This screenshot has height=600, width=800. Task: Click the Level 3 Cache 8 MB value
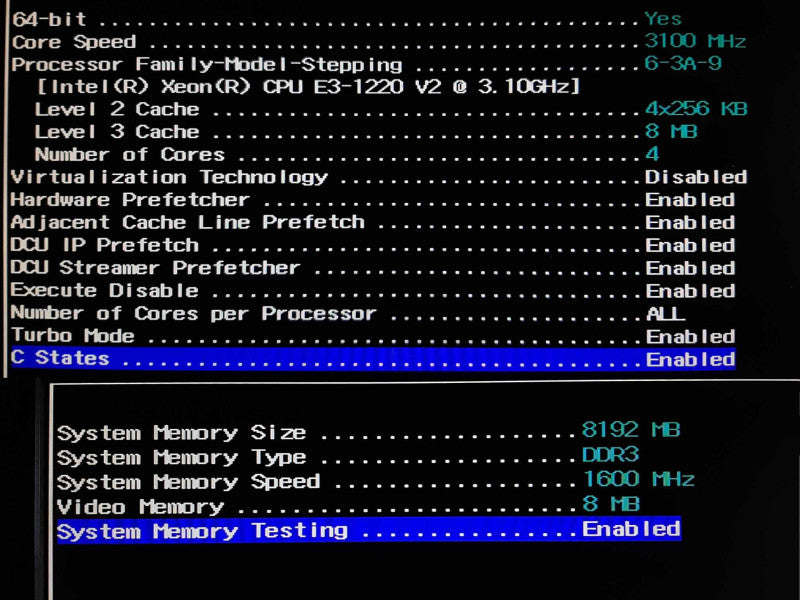click(x=671, y=131)
